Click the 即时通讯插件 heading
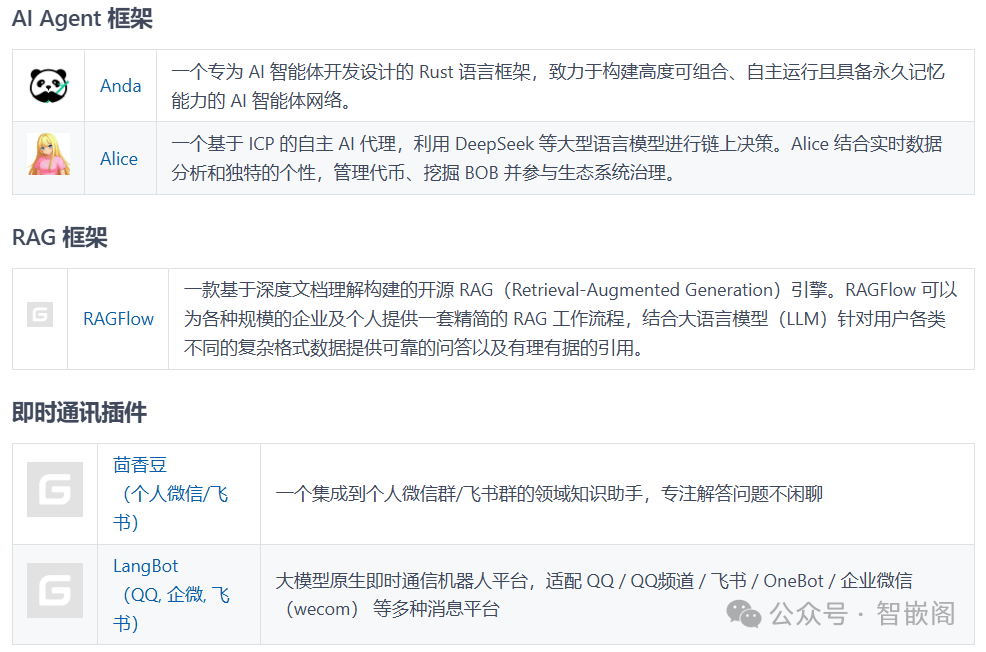Screen dimensions: 986x652 (79, 412)
